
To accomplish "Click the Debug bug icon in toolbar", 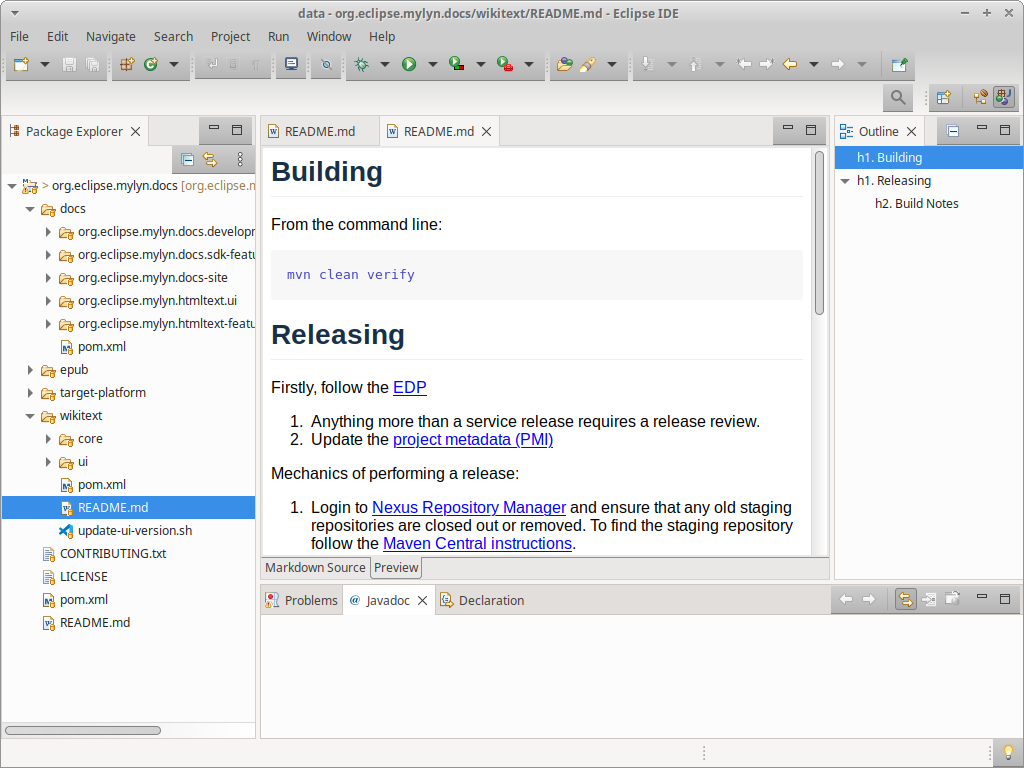I will [361, 64].
